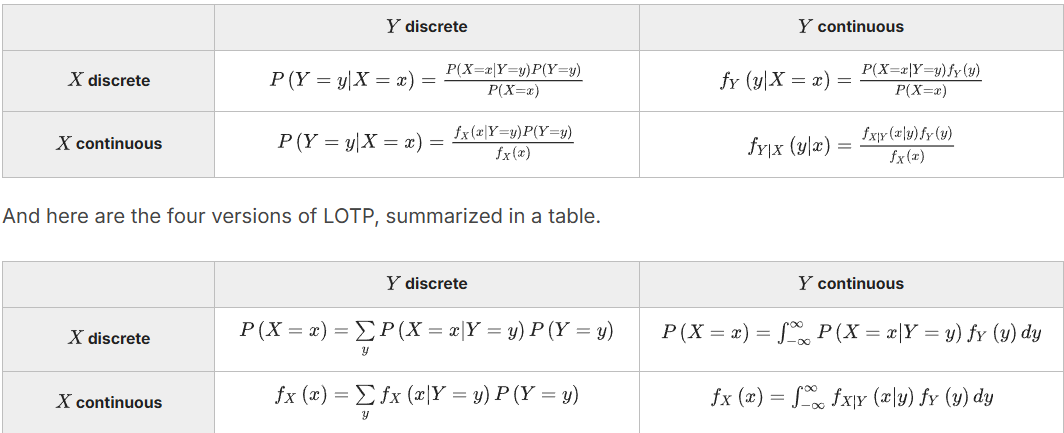This screenshot has width=1064, height=433.
Task: Click the summation formula for f_X(x)
Action: coord(426,398)
